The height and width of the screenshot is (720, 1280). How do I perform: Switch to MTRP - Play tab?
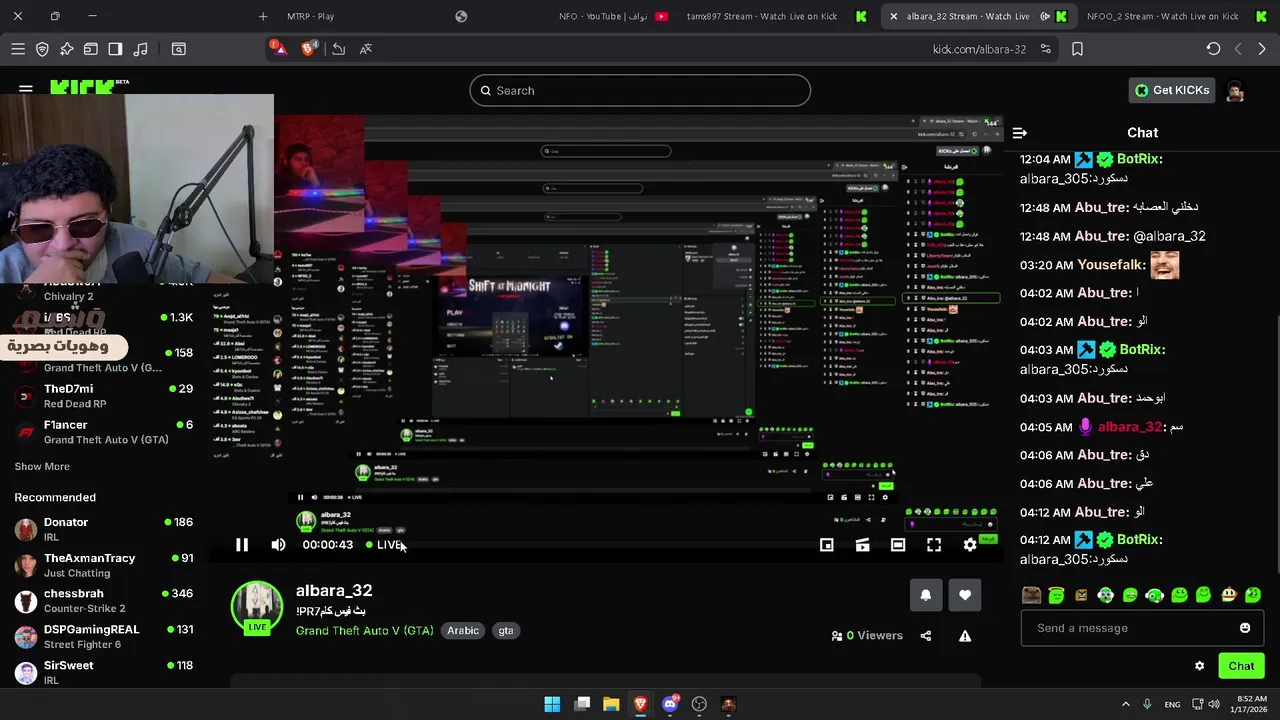click(x=310, y=16)
